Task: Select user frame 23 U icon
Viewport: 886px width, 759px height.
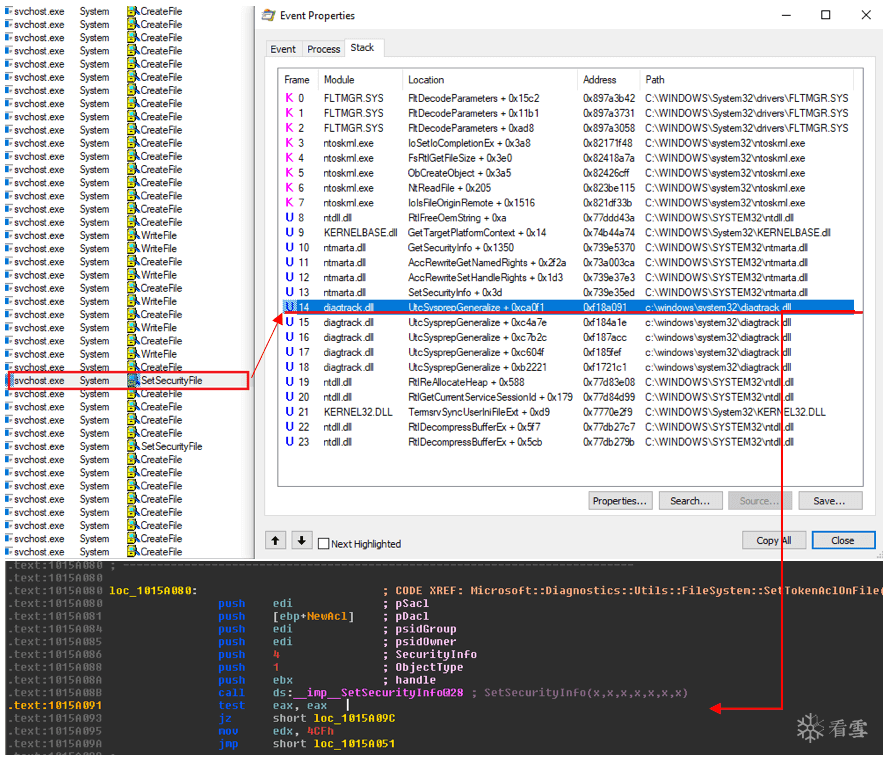Action: (289, 442)
